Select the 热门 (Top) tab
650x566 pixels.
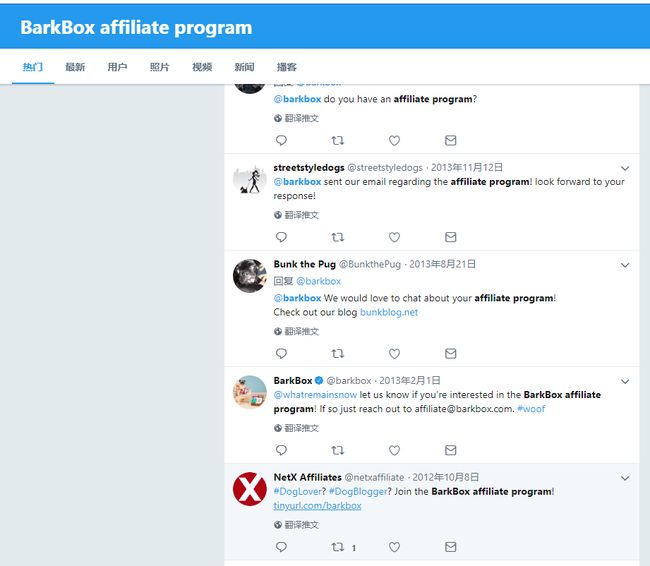(x=33, y=67)
